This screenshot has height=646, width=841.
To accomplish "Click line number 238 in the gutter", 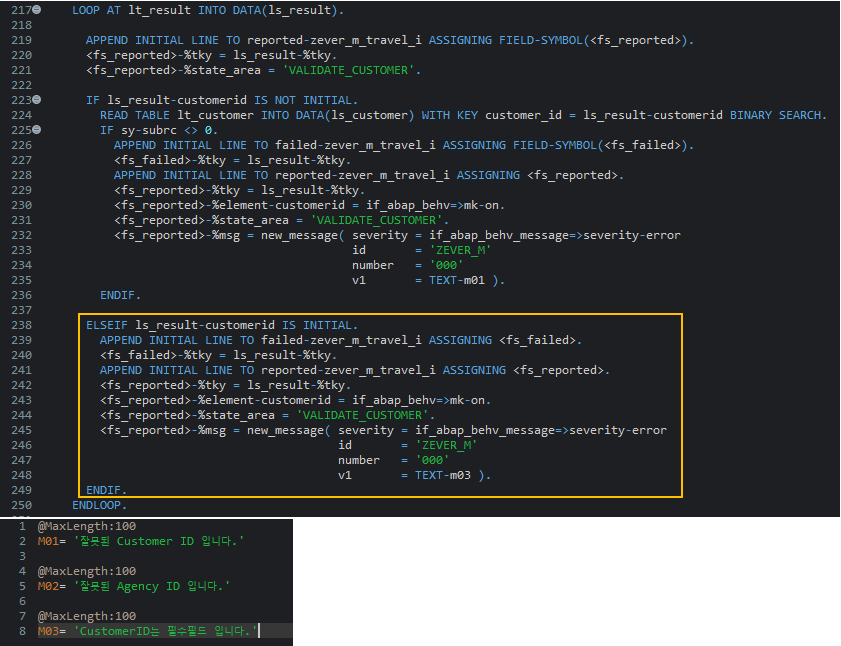I will 21,325.
